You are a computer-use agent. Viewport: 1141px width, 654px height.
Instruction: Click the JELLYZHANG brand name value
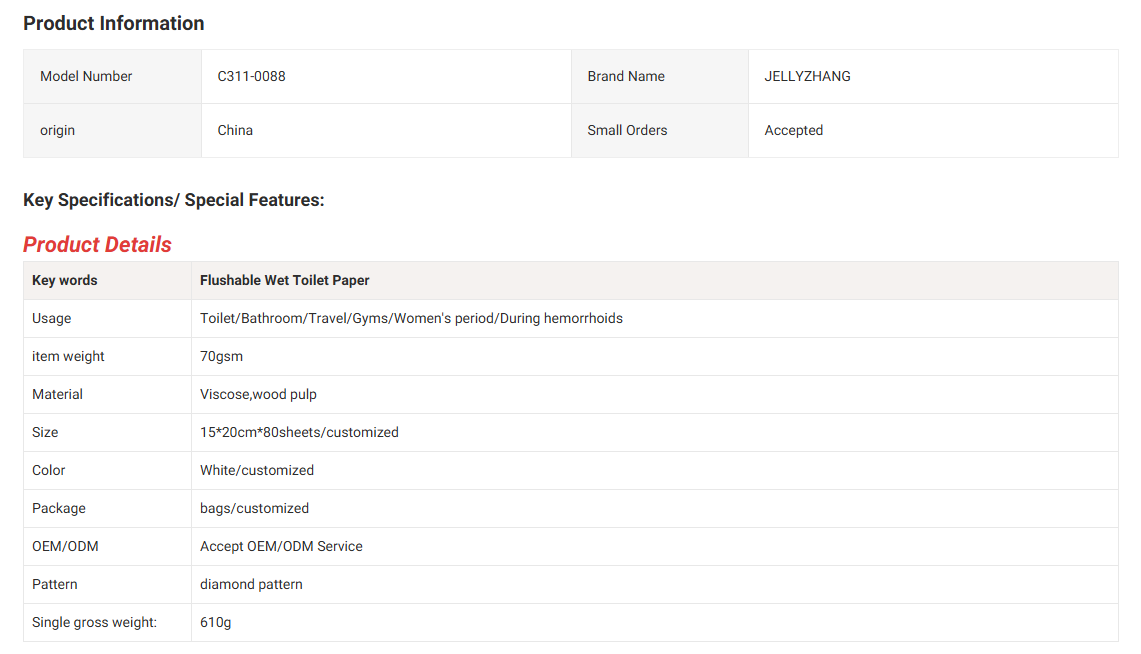pos(807,76)
